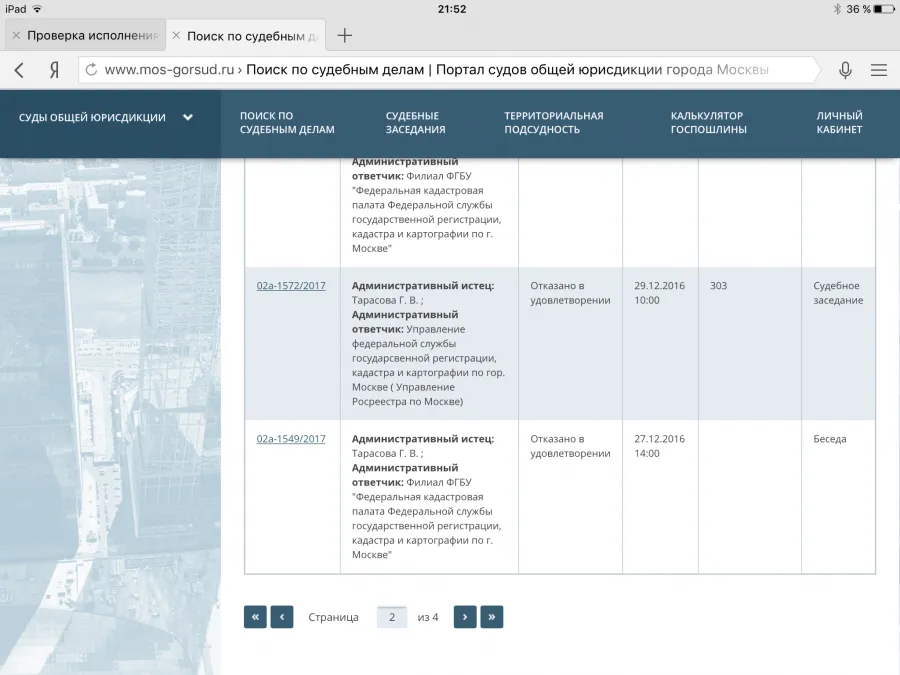This screenshot has width=900, height=675.
Task: Select the Страница label in pagination
Action: pyautogui.click(x=333, y=617)
